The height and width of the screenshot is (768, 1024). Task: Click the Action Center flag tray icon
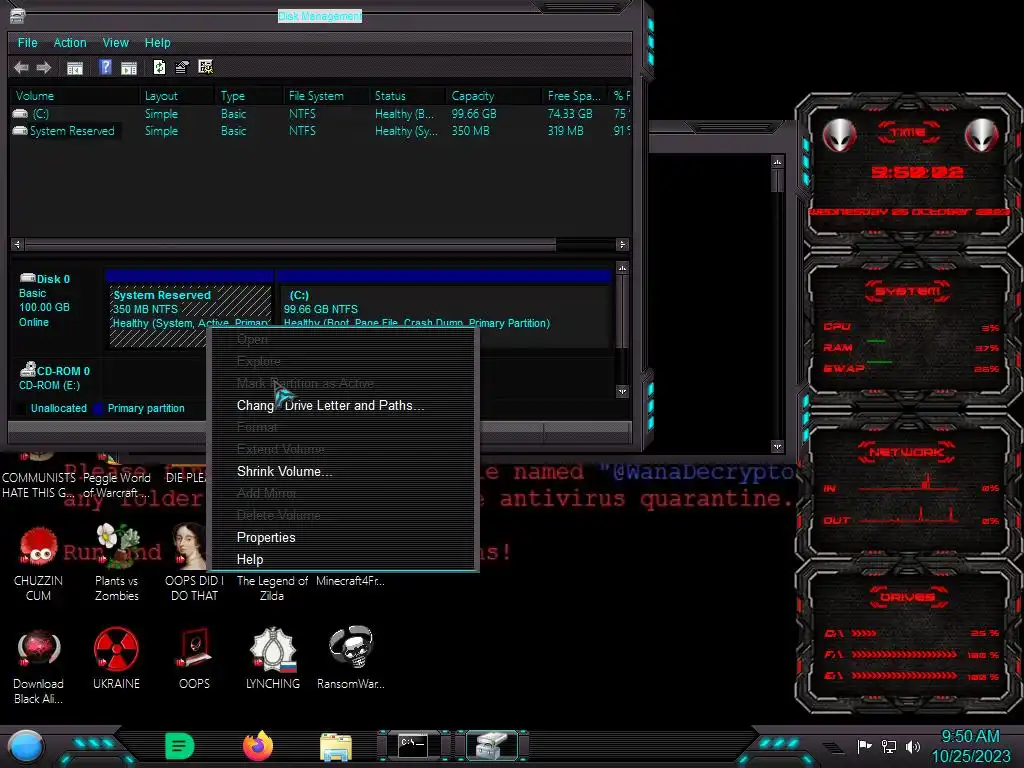[x=865, y=746]
